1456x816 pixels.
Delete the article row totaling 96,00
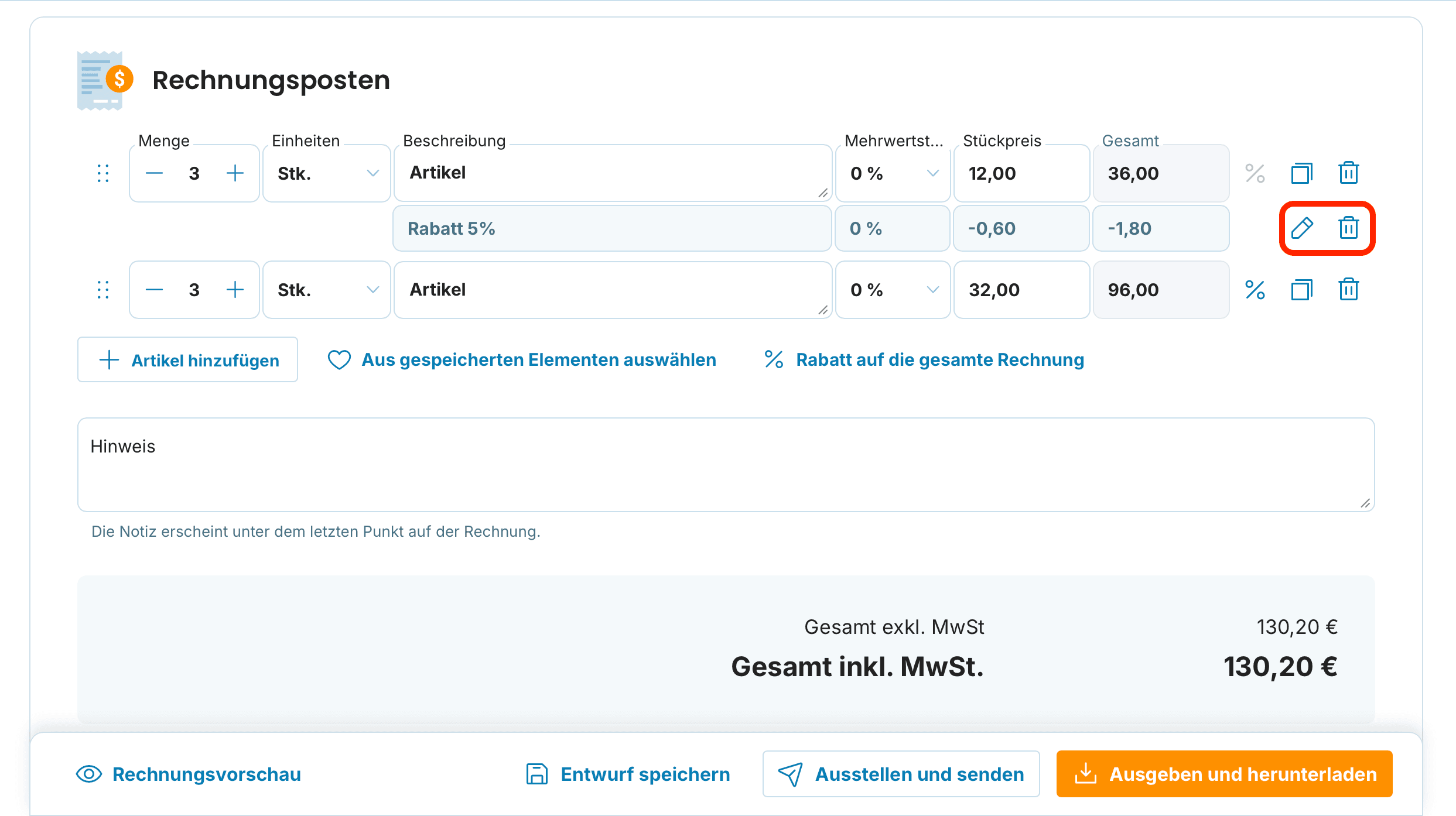[1348, 290]
